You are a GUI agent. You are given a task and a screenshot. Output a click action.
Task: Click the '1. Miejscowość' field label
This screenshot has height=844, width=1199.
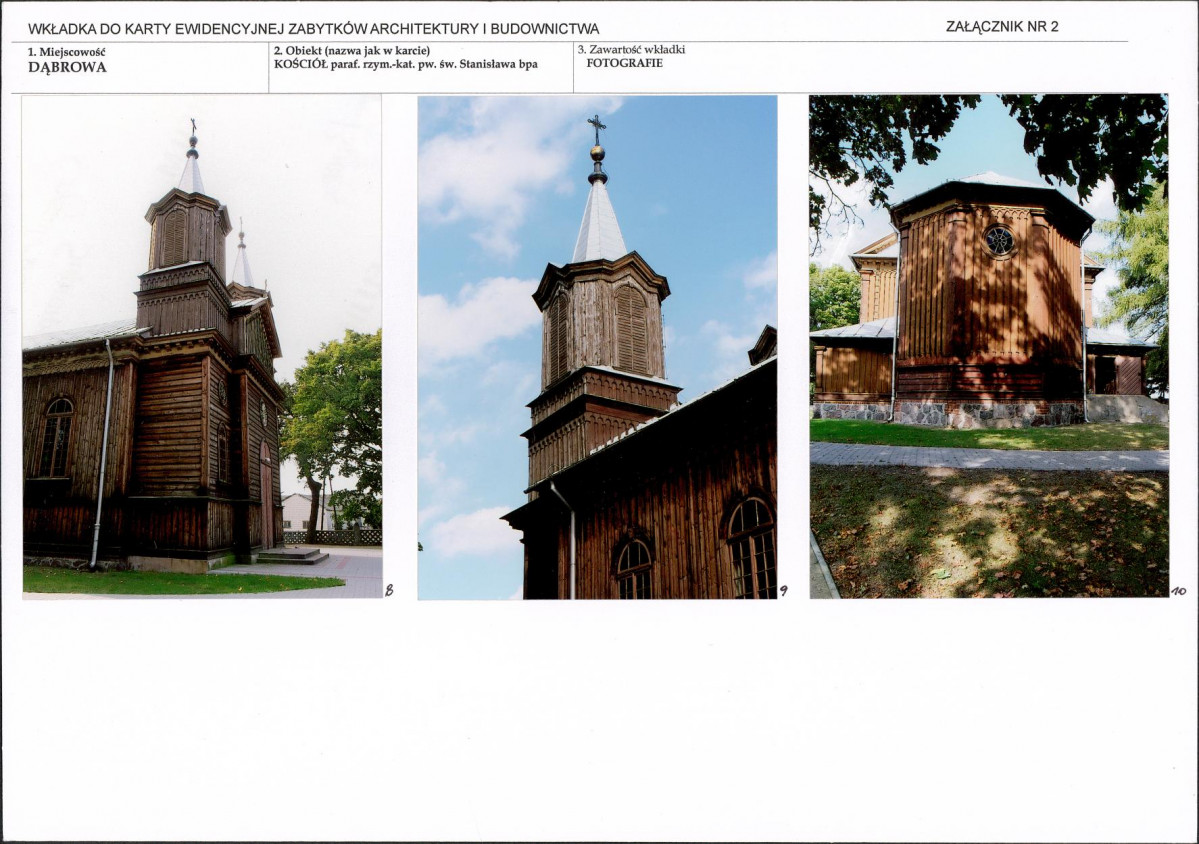[67, 52]
